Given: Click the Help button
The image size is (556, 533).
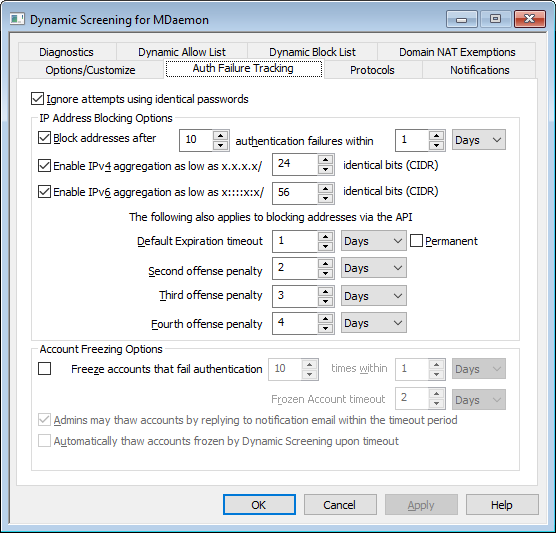Looking at the screenshot, I should 502,504.
